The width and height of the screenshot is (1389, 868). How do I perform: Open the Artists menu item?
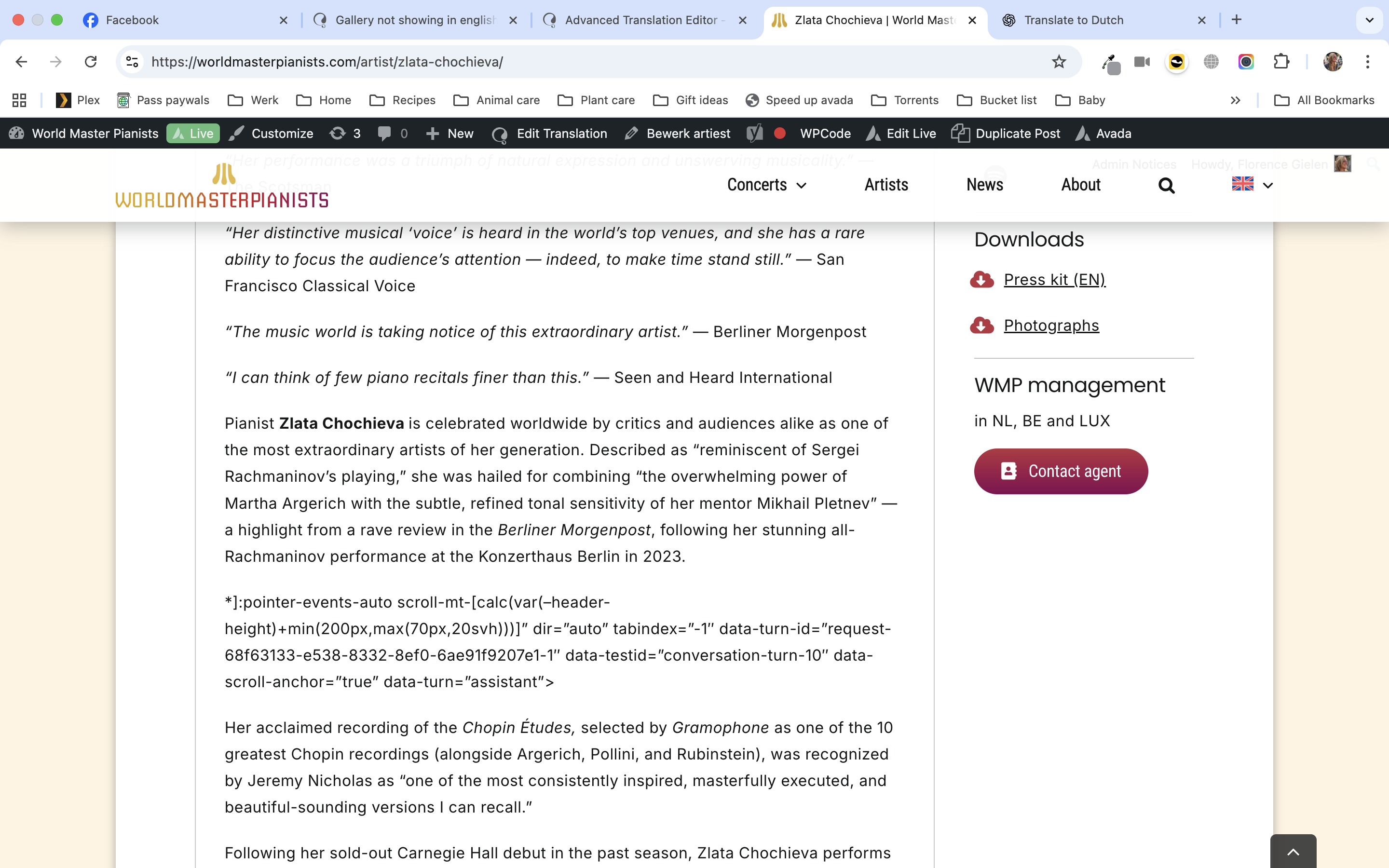coord(886,185)
